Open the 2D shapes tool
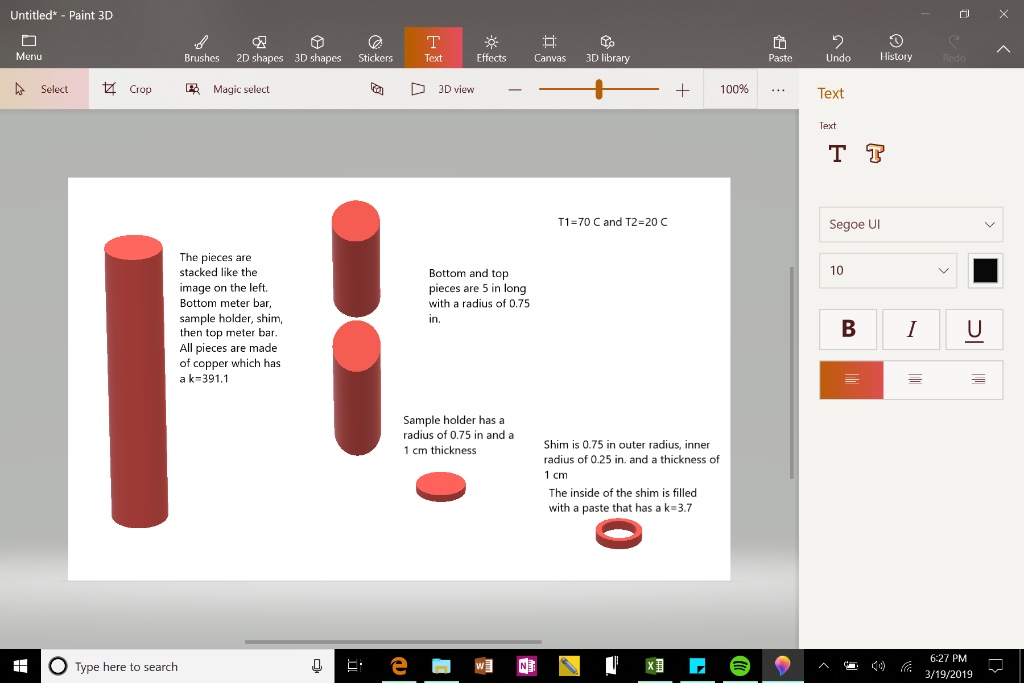This screenshot has width=1024, height=683. click(x=259, y=48)
